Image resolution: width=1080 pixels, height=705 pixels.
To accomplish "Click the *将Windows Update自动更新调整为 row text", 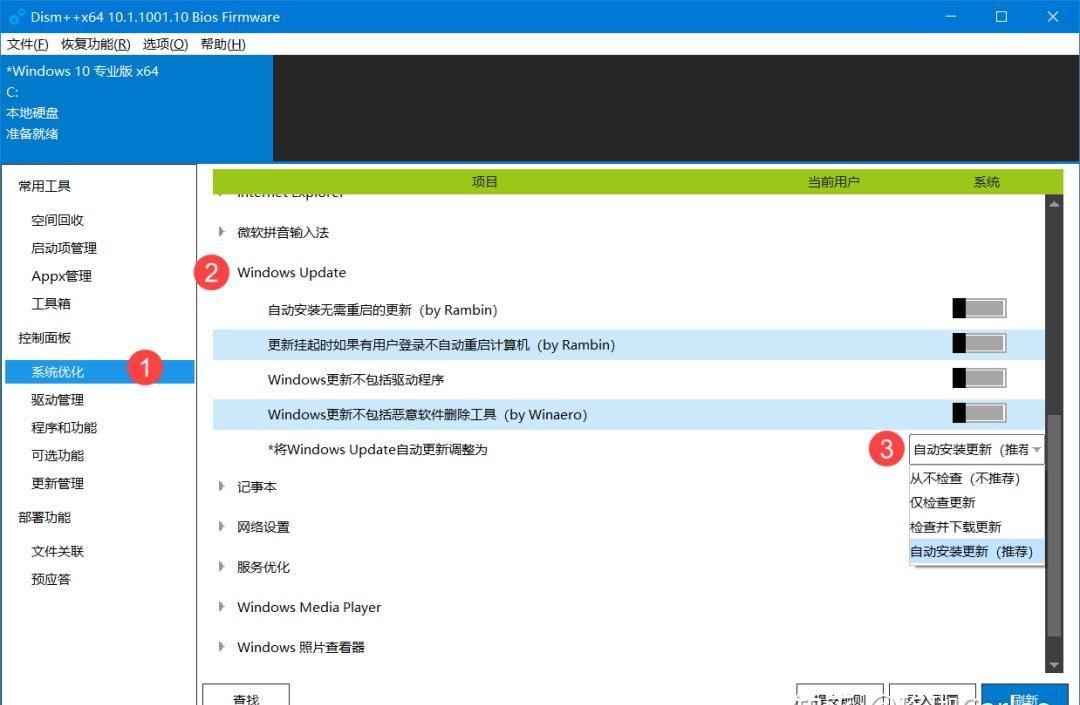I will coord(377,450).
